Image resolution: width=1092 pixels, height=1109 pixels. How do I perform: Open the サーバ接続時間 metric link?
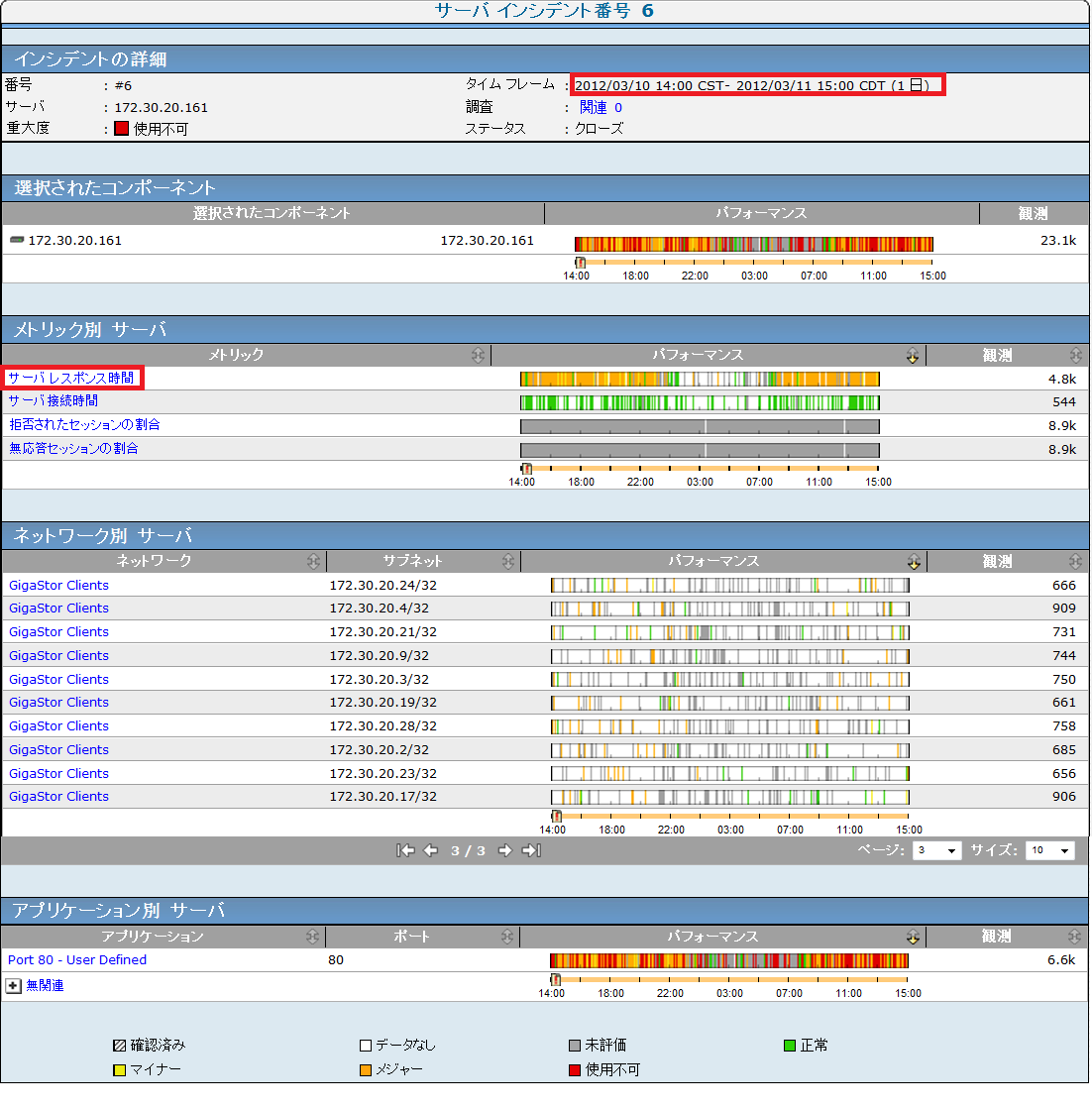pos(54,401)
